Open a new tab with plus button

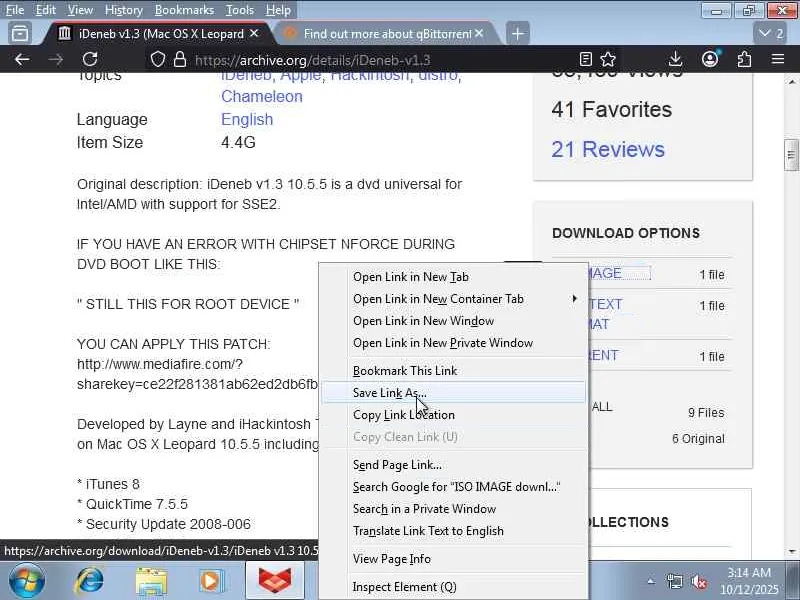pos(517,34)
